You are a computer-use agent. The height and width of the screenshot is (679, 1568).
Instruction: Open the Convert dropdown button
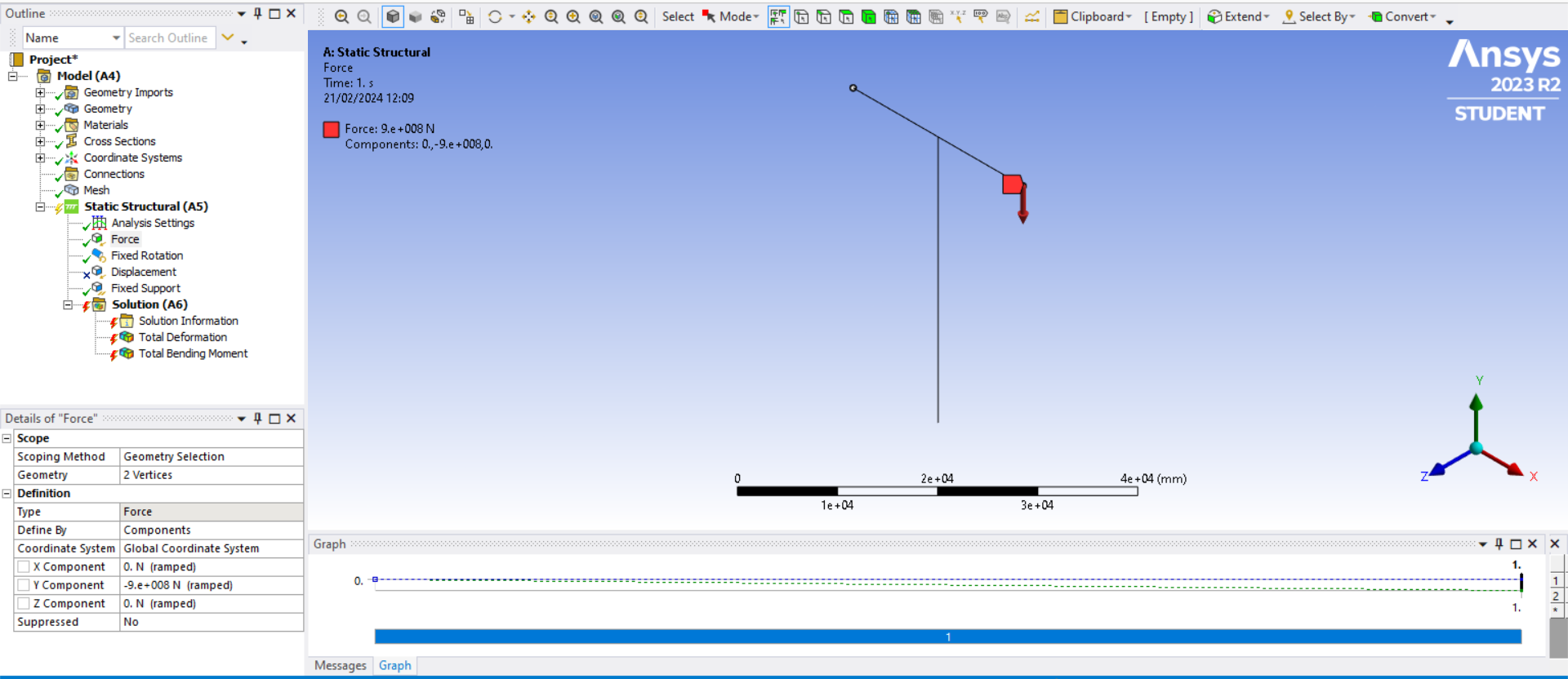pyautogui.click(x=1402, y=16)
